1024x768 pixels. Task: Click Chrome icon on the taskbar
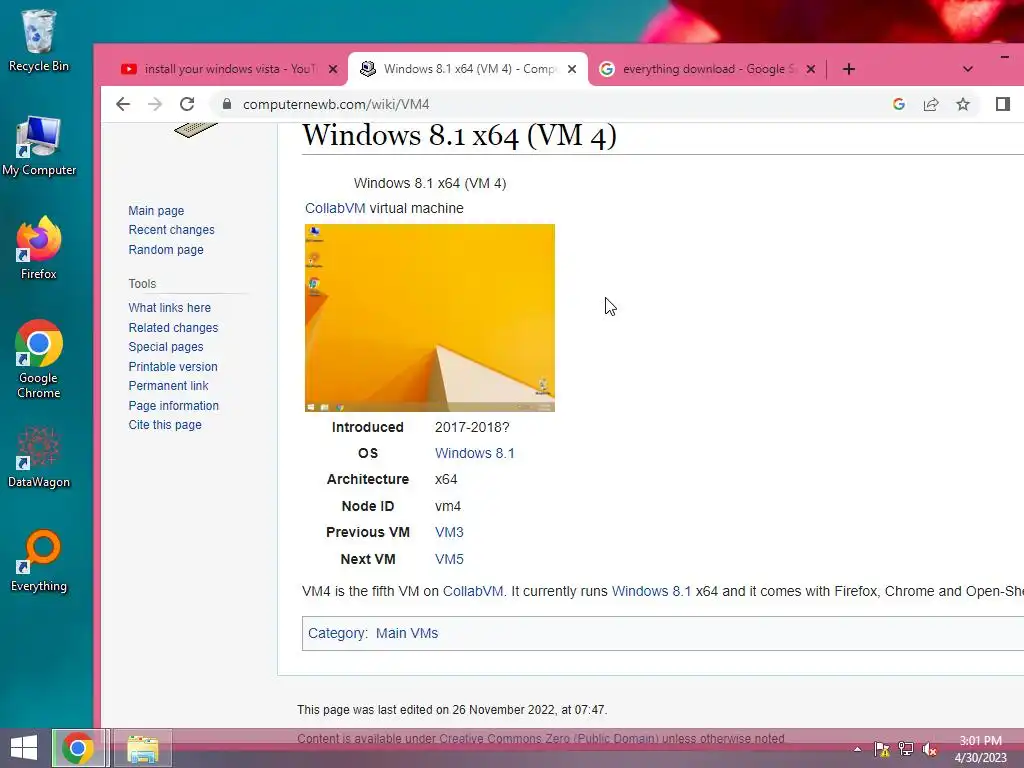pyautogui.click(x=78, y=748)
